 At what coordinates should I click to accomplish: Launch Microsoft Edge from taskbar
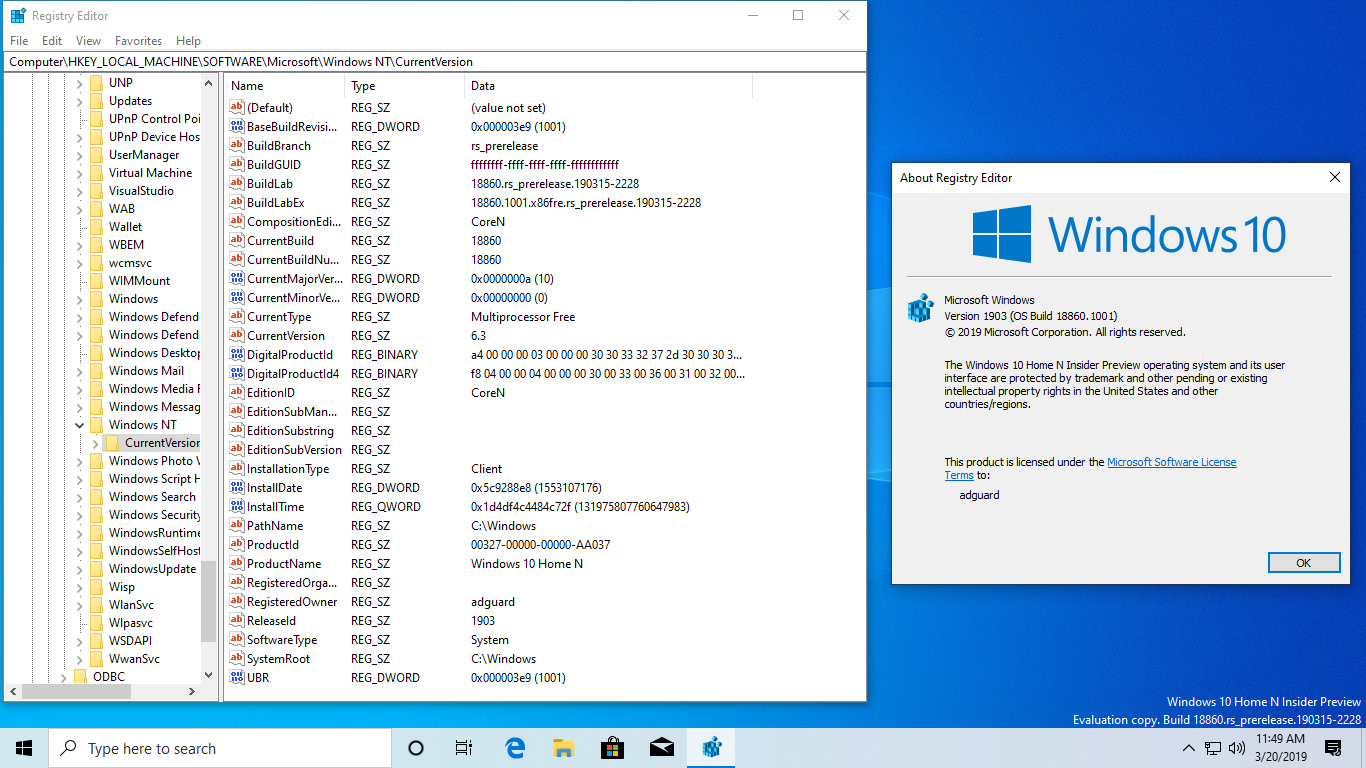(515, 748)
